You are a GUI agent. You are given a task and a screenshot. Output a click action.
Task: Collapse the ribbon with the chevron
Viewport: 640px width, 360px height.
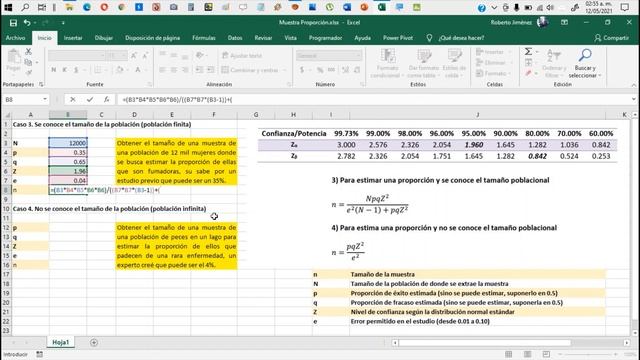[x=633, y=85]
